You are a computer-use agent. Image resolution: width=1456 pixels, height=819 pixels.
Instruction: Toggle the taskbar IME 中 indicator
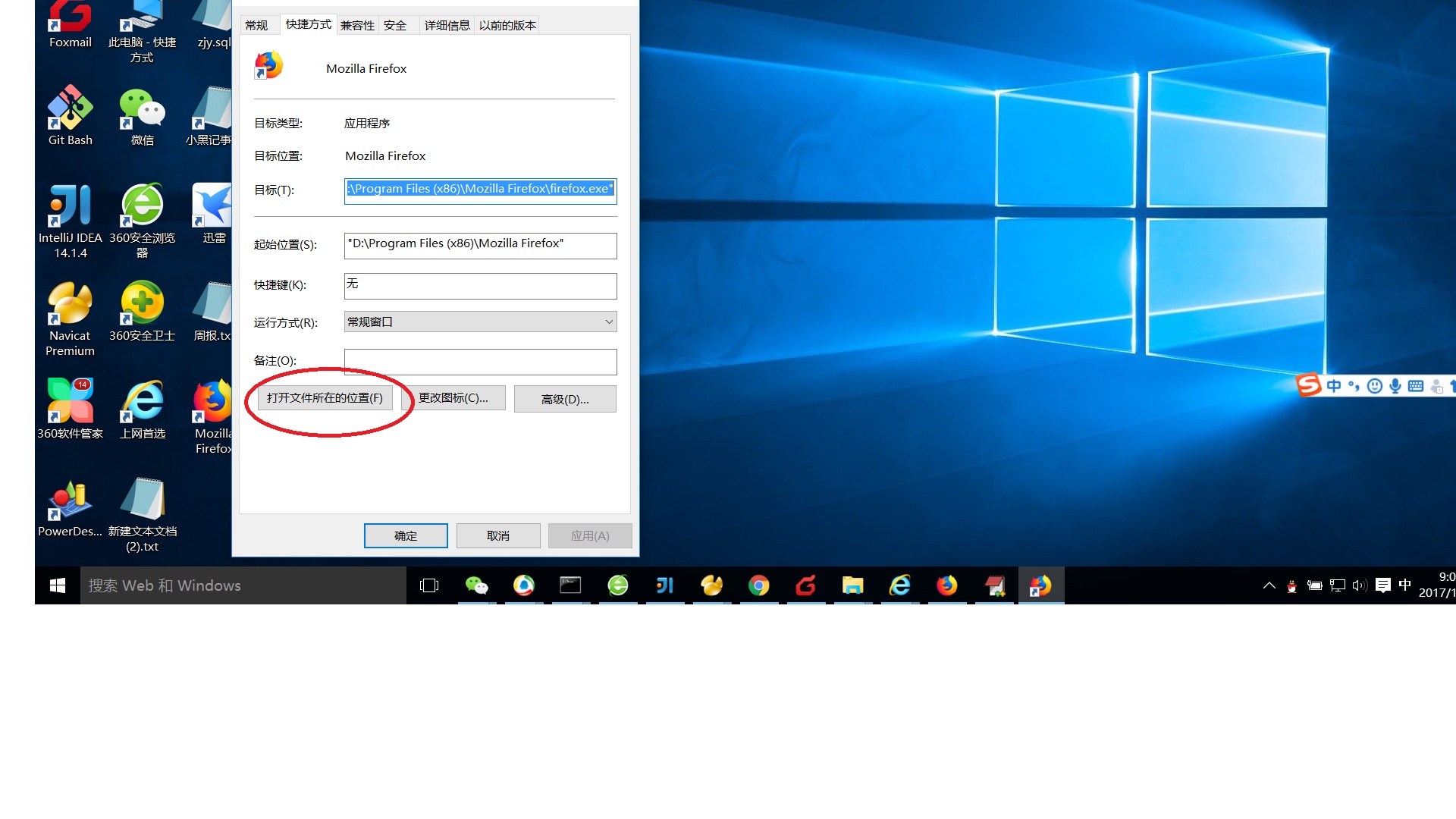pyautogui.click(x=1404, y=585)
